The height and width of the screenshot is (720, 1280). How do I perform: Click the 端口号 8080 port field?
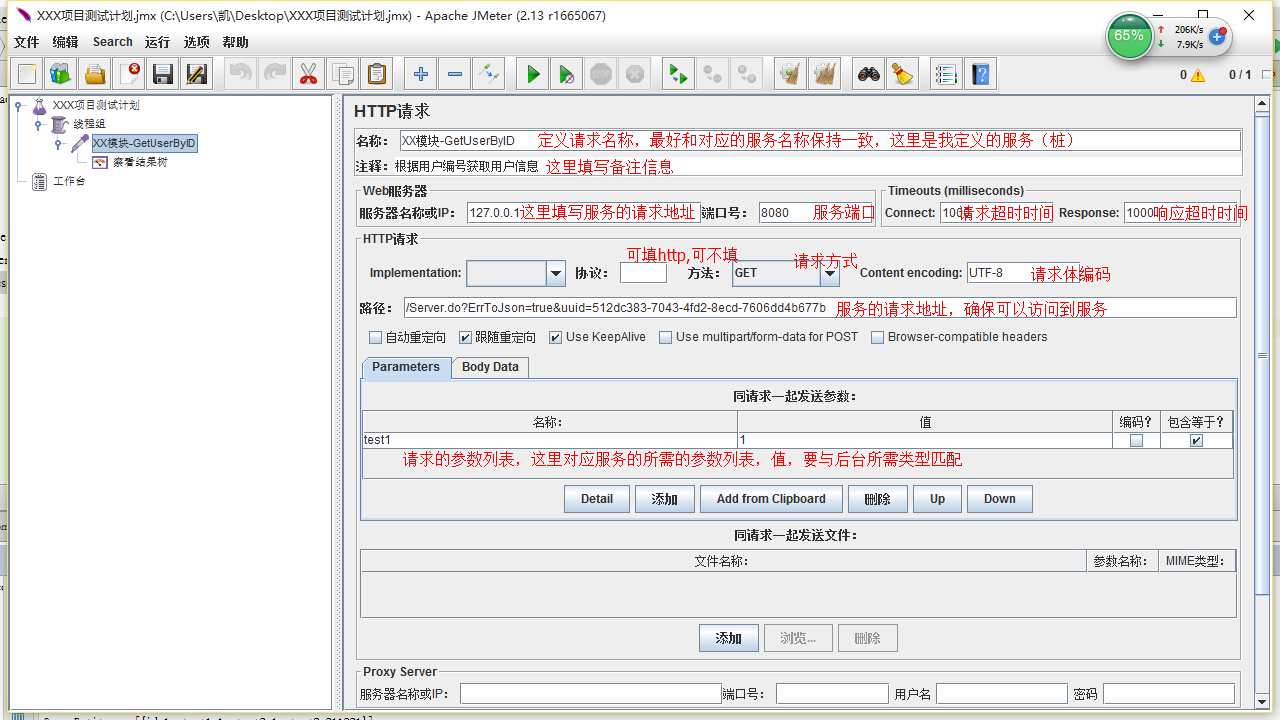817,213
